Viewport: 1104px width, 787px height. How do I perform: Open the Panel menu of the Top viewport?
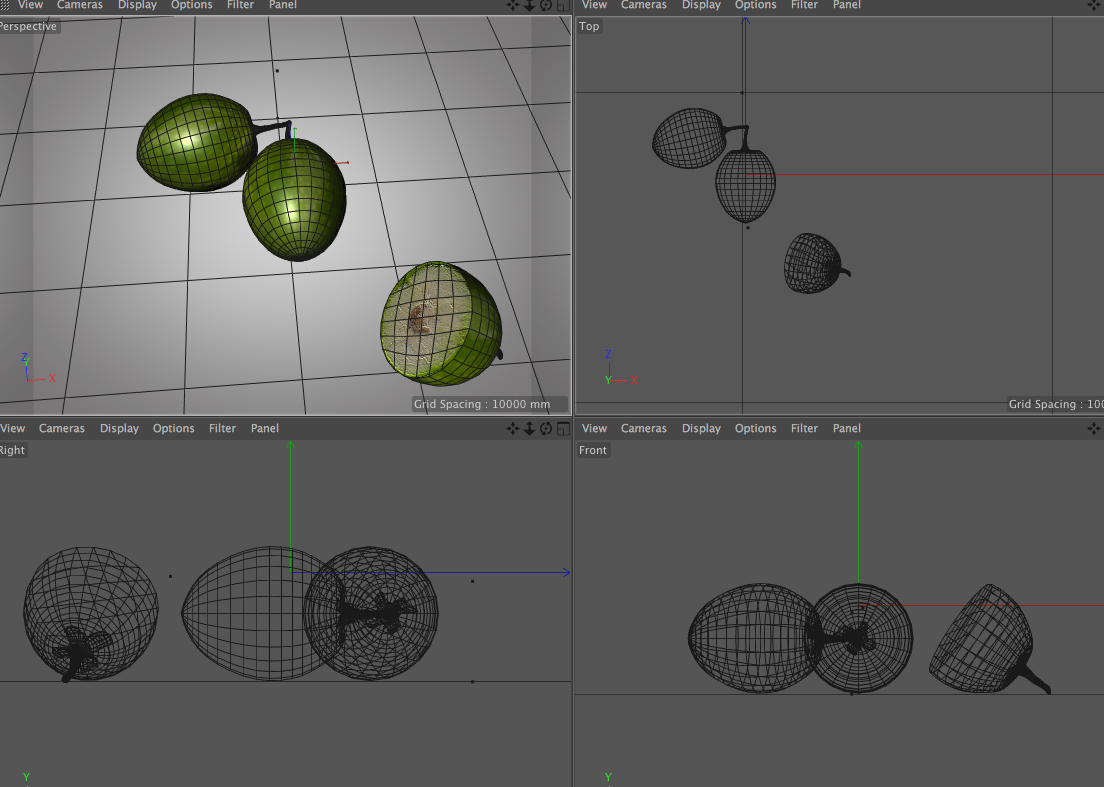pyautogui.click(x=847, y=5)
